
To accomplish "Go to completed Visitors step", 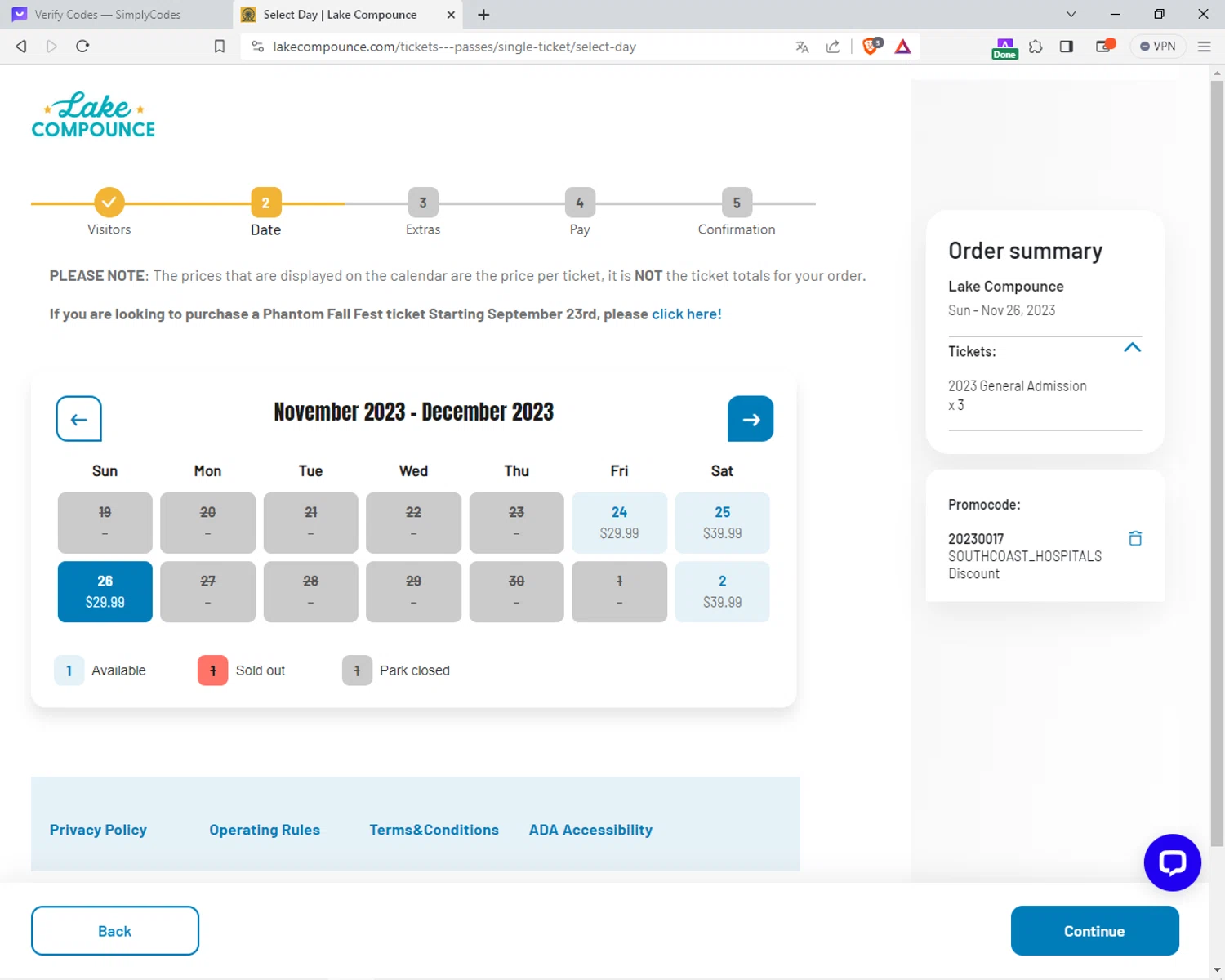I will tap(109, 203).
